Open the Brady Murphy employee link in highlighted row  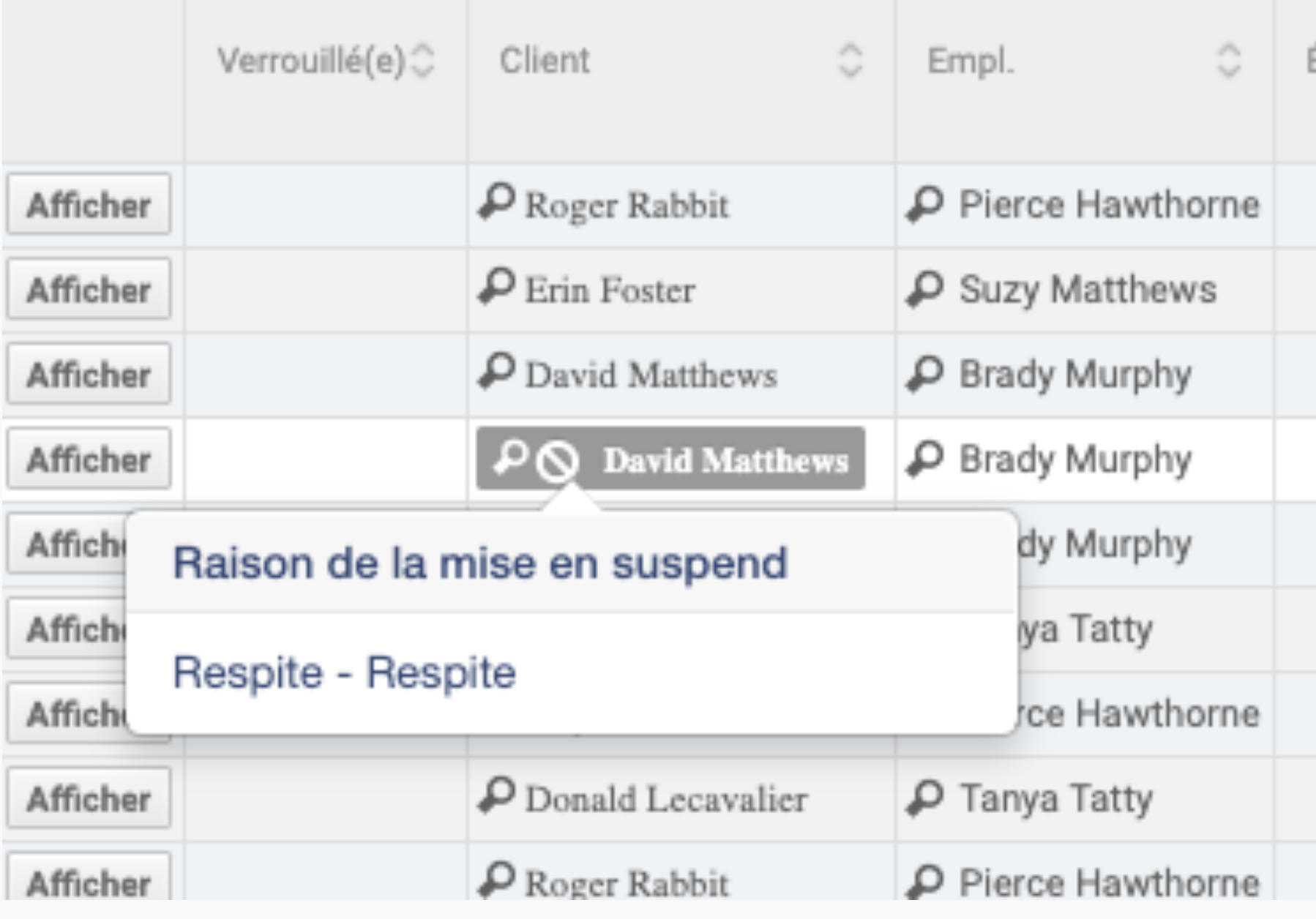tap(1075, 460)
